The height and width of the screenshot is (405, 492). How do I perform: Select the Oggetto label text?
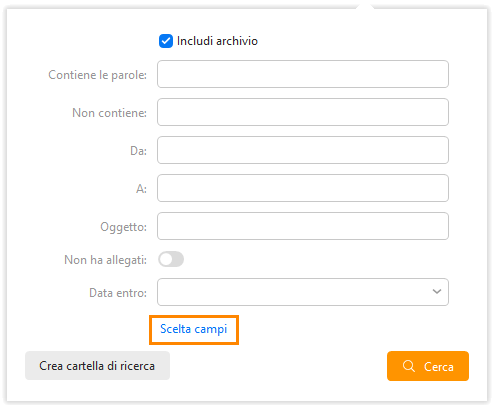click(123, 227)
